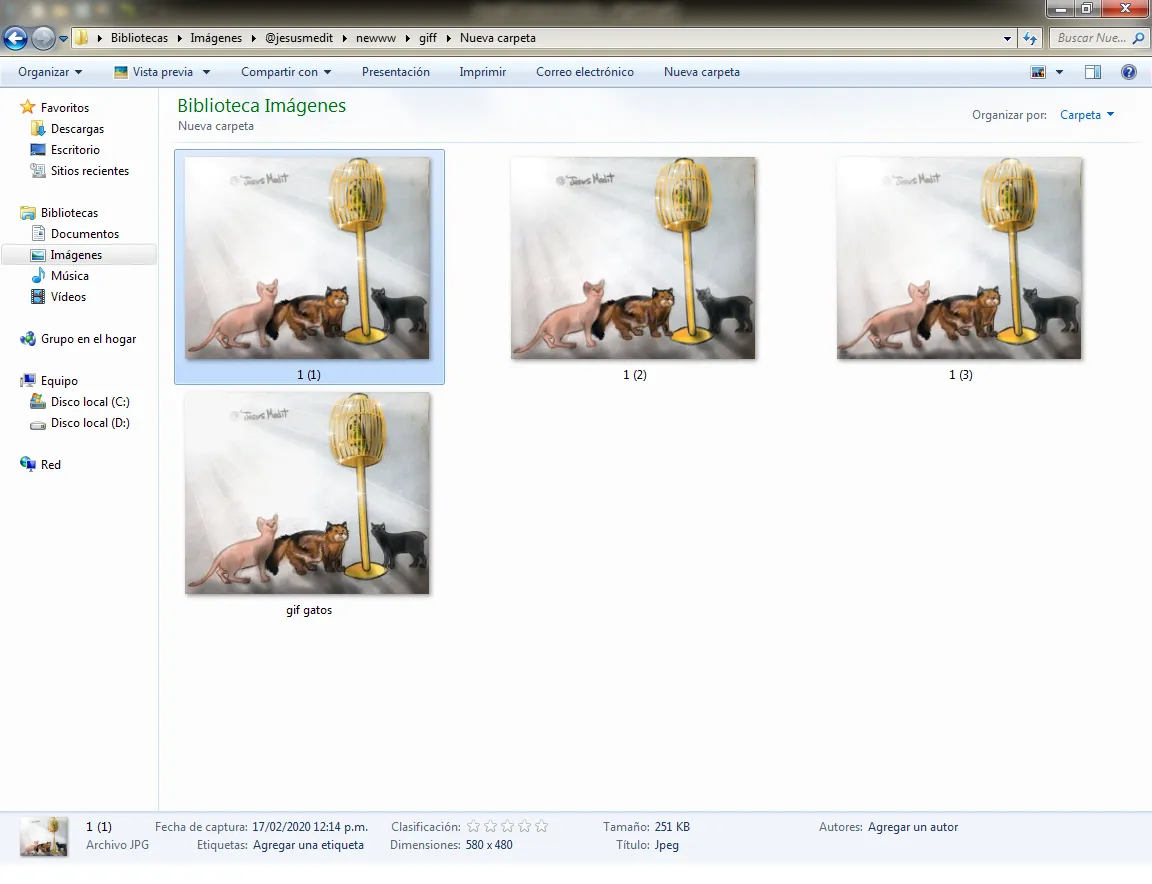The width and height of the screenshot is (1152, 884).
Task: Expand the arrow after Imágenes in breadcrumb
Action: pos(253,38)
